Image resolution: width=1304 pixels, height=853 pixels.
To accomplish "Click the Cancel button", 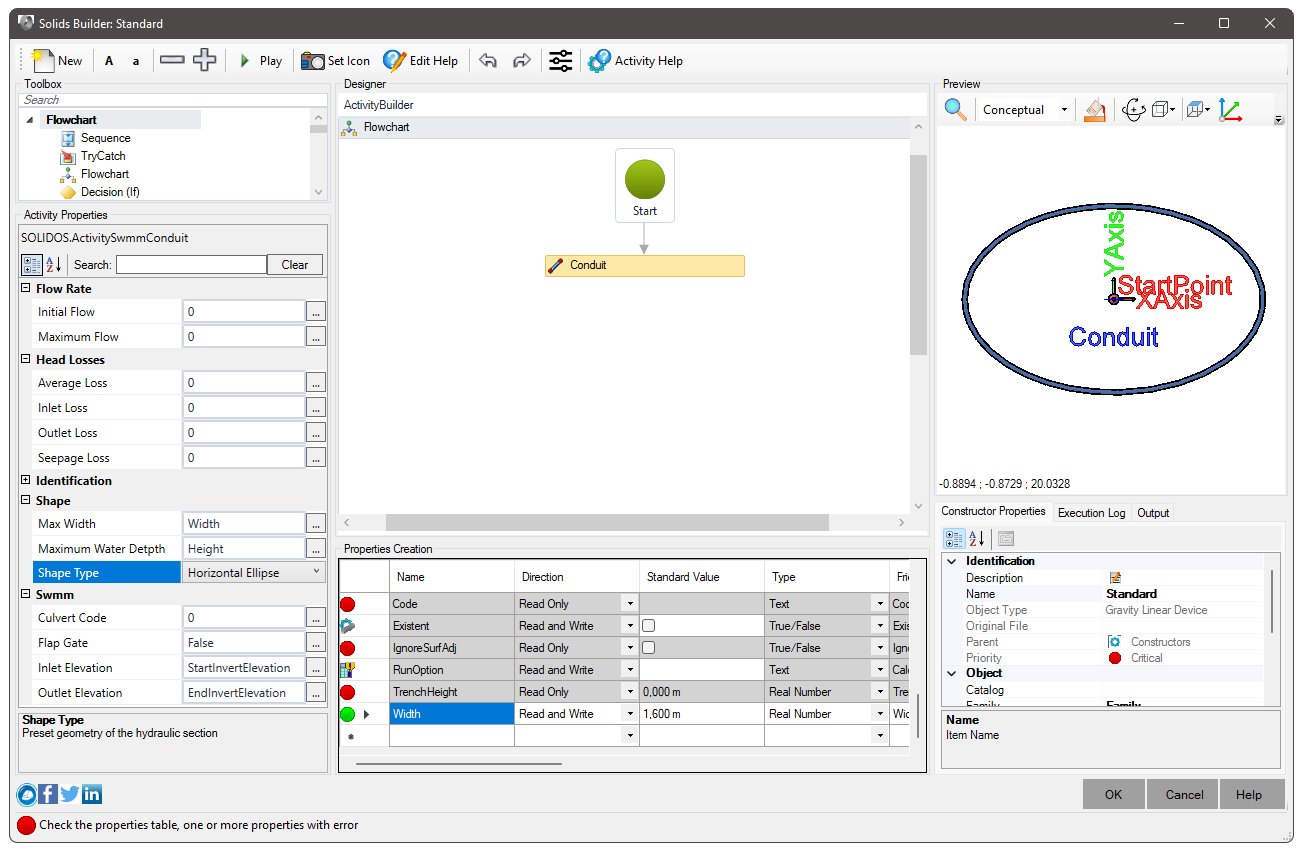I will click(x=1184, y=795).
